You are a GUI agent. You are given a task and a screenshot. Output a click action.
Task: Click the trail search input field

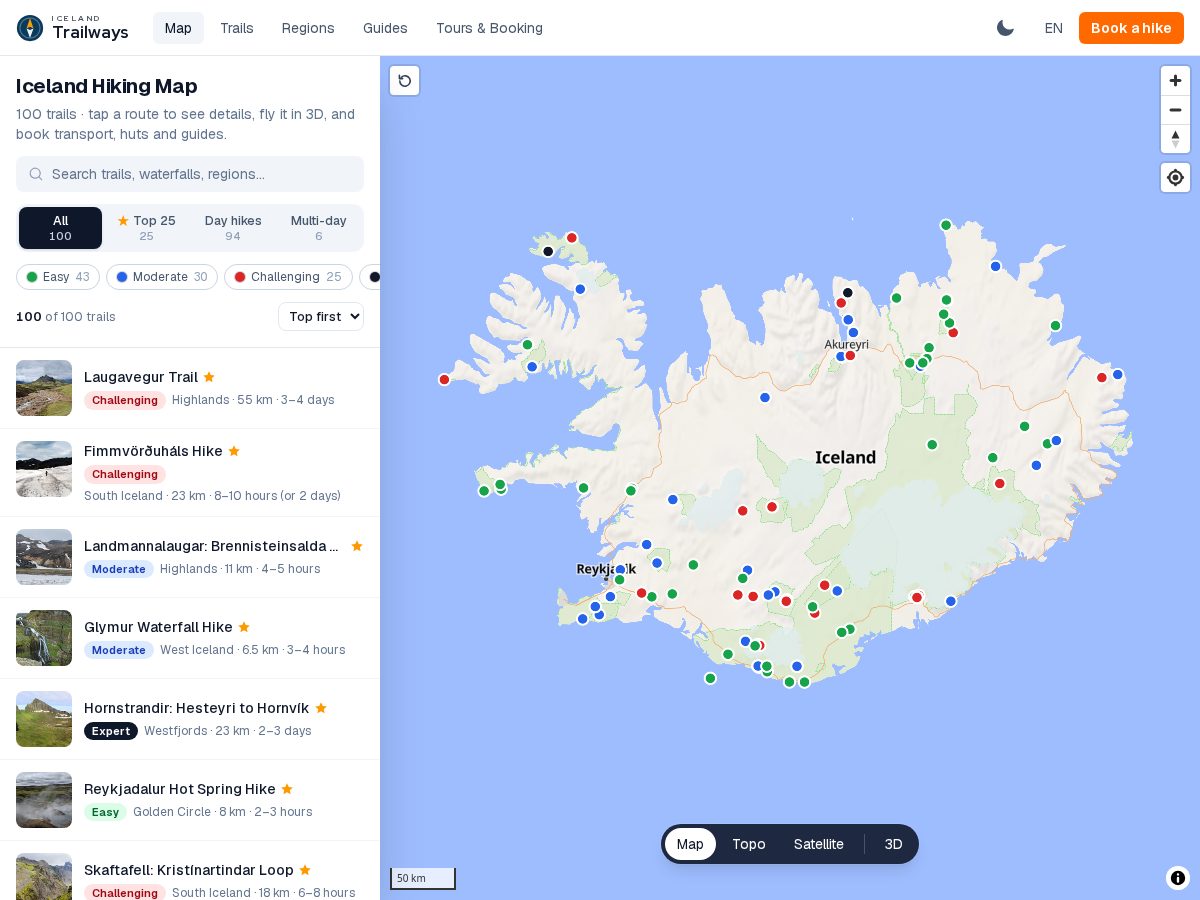[190, 174]
